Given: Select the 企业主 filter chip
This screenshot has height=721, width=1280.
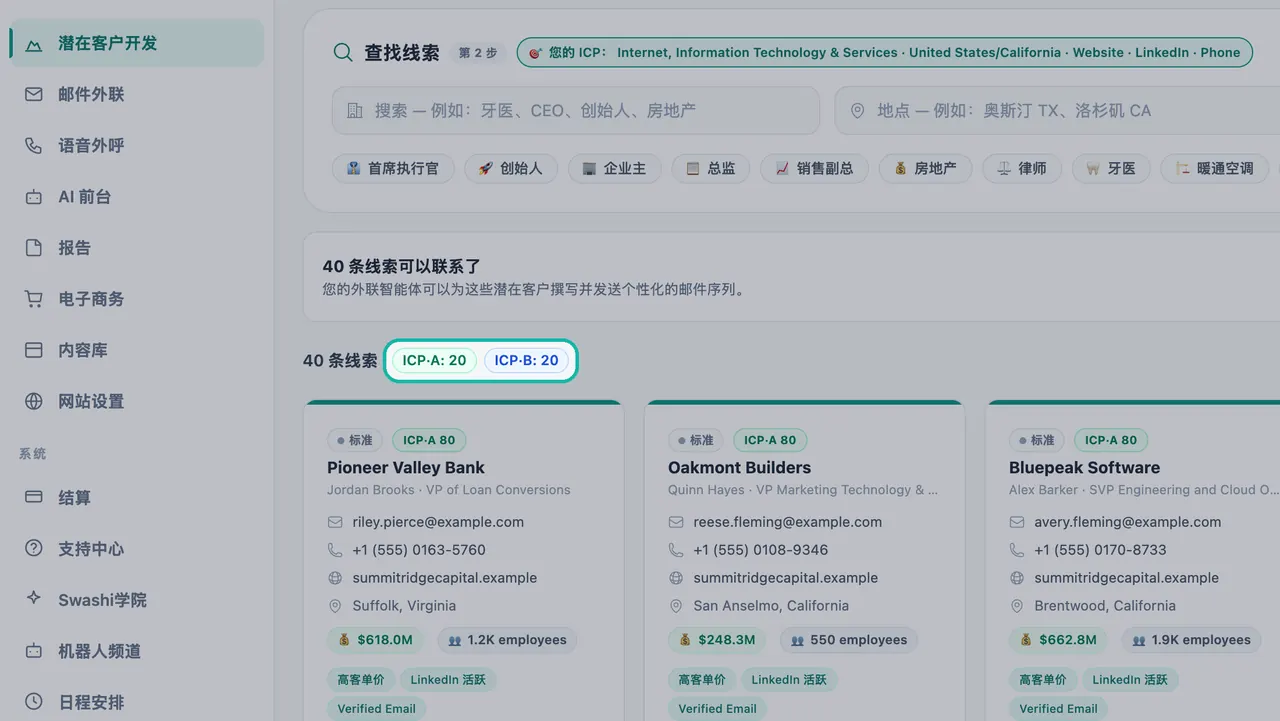Looking at the screenshot, I should (x=614, y=168).
